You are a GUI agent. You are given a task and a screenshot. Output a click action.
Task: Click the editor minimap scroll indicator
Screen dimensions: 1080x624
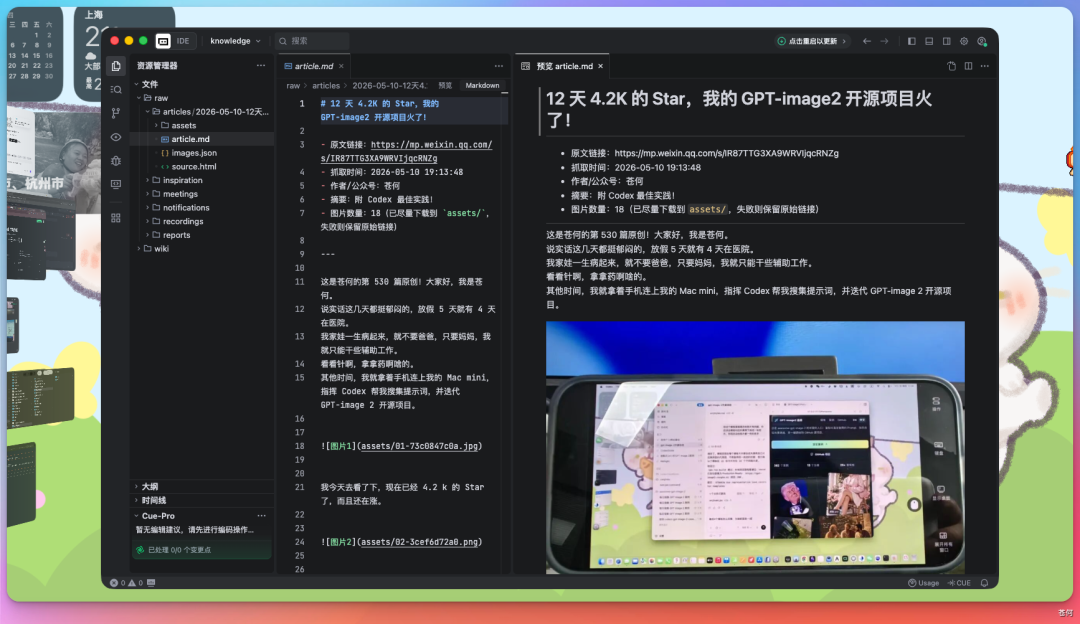point(504,93)
